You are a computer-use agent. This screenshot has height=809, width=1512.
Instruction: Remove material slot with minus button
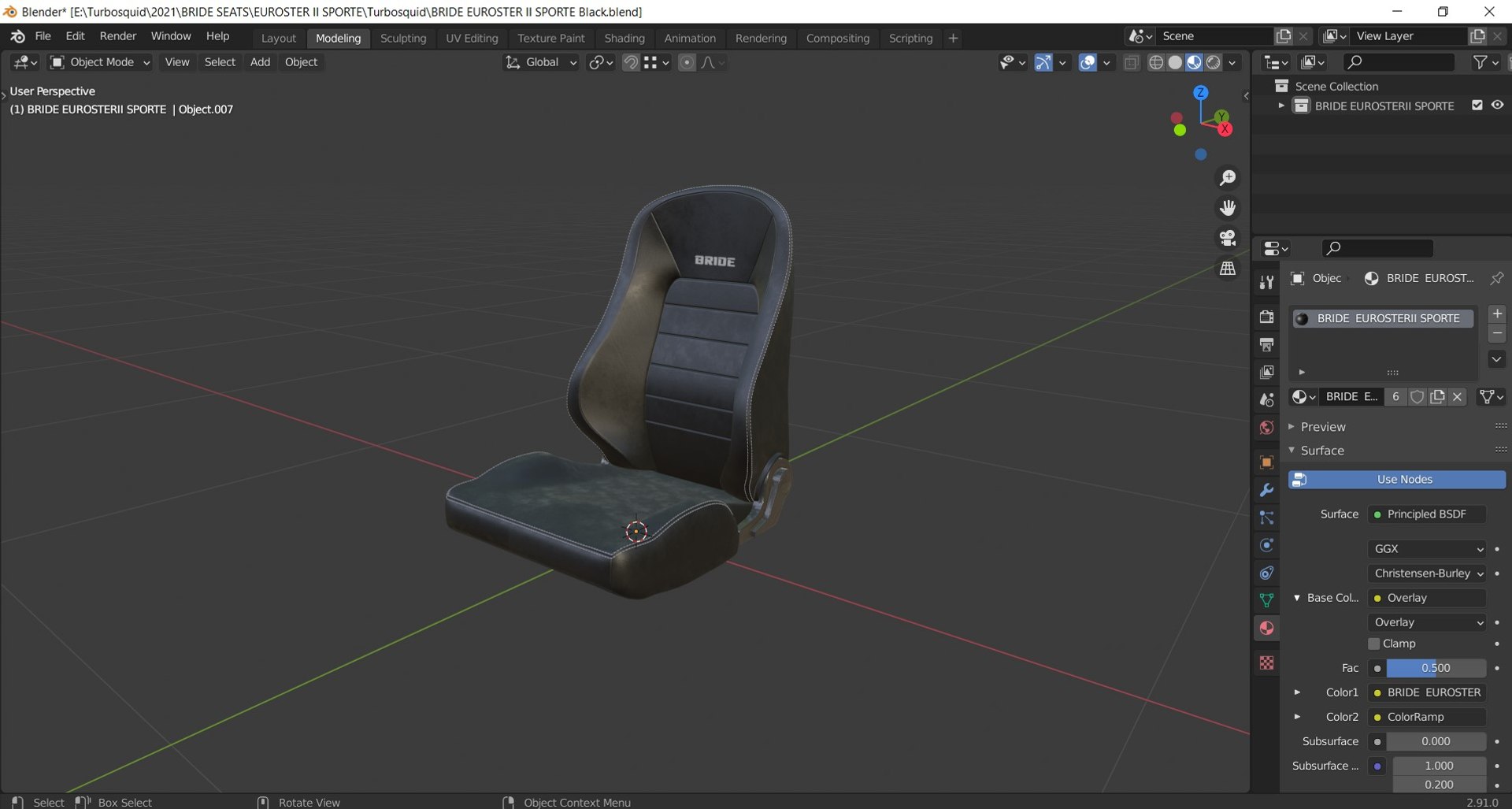[x=1497, y=333]
